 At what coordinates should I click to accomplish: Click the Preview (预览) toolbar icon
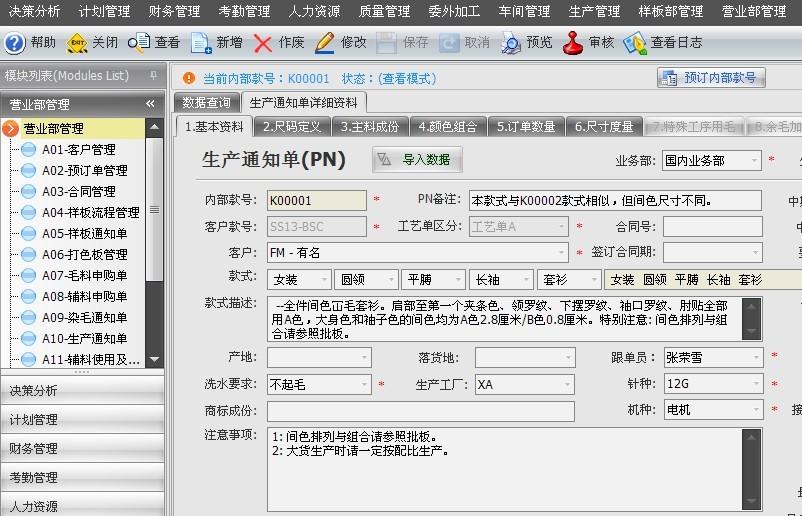click(511, 43)
